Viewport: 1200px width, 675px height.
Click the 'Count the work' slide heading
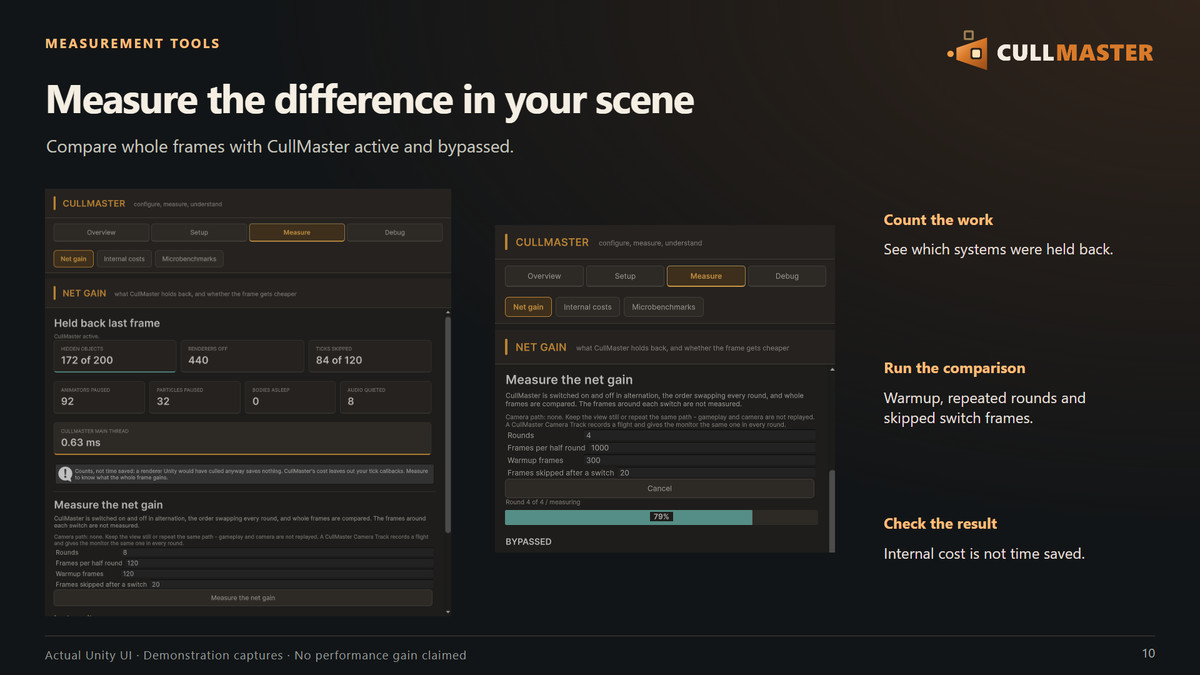click(938, 220)
